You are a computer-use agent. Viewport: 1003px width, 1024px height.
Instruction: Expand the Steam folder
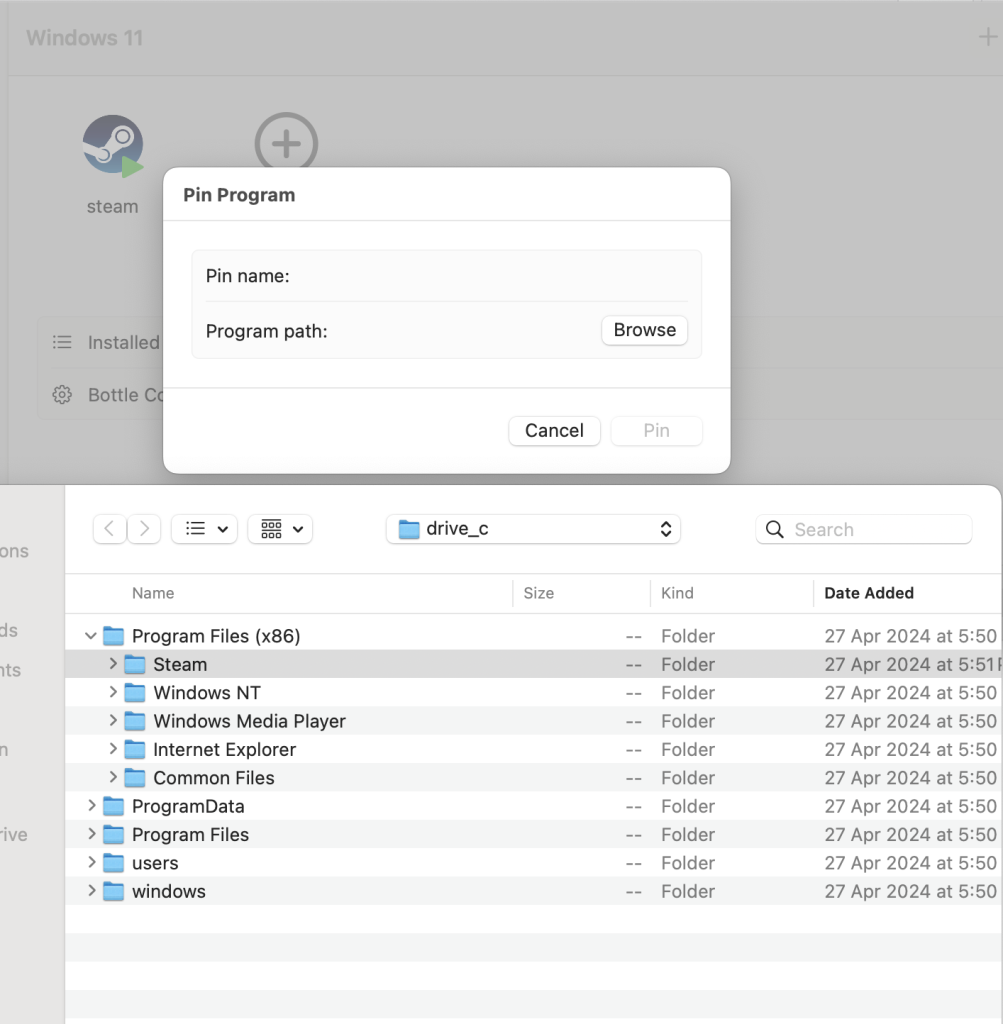click(x=113, y=664)
